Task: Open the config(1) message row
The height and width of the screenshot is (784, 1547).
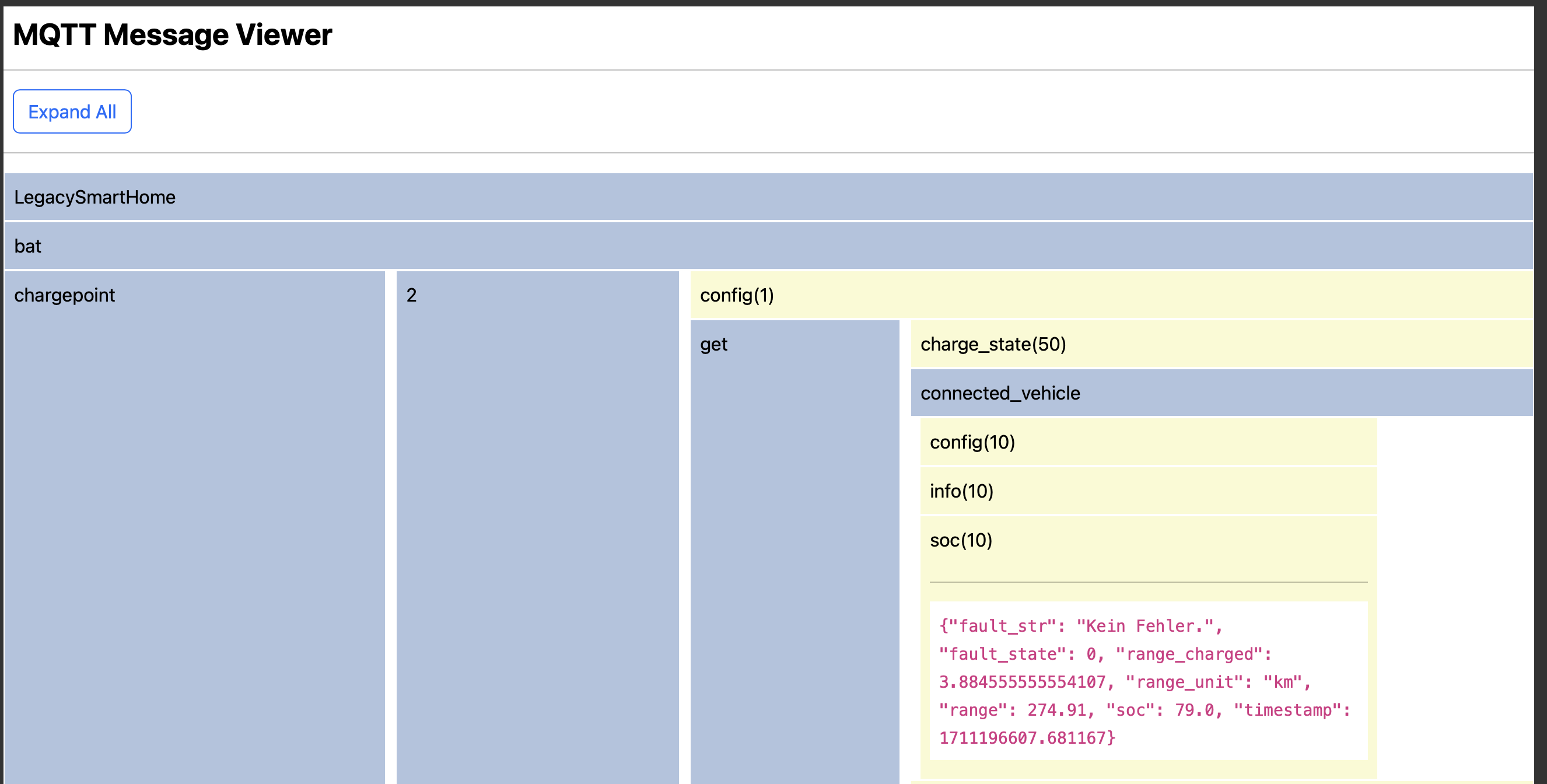Action: click(736, 296)
